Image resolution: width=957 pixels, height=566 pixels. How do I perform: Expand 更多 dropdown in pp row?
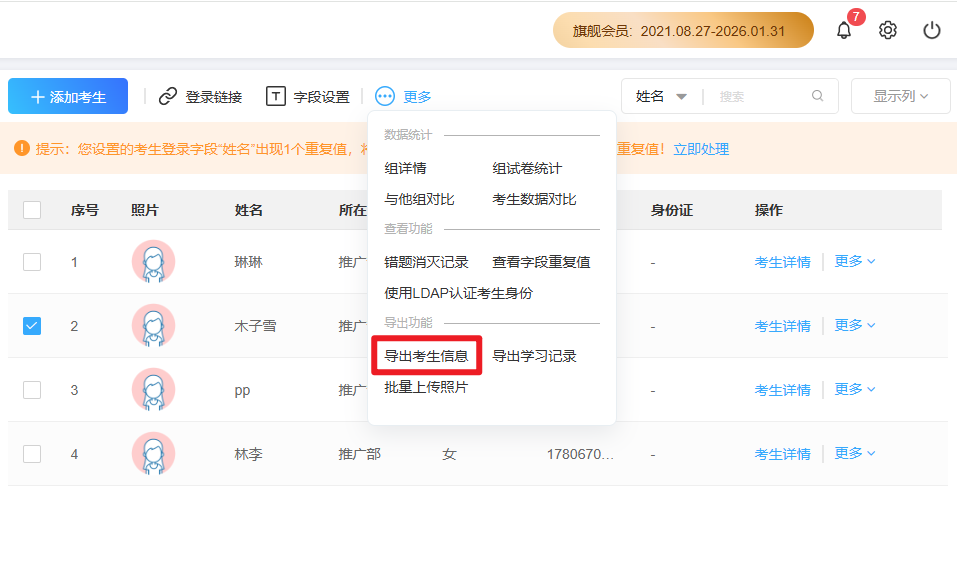click(855, 389)
